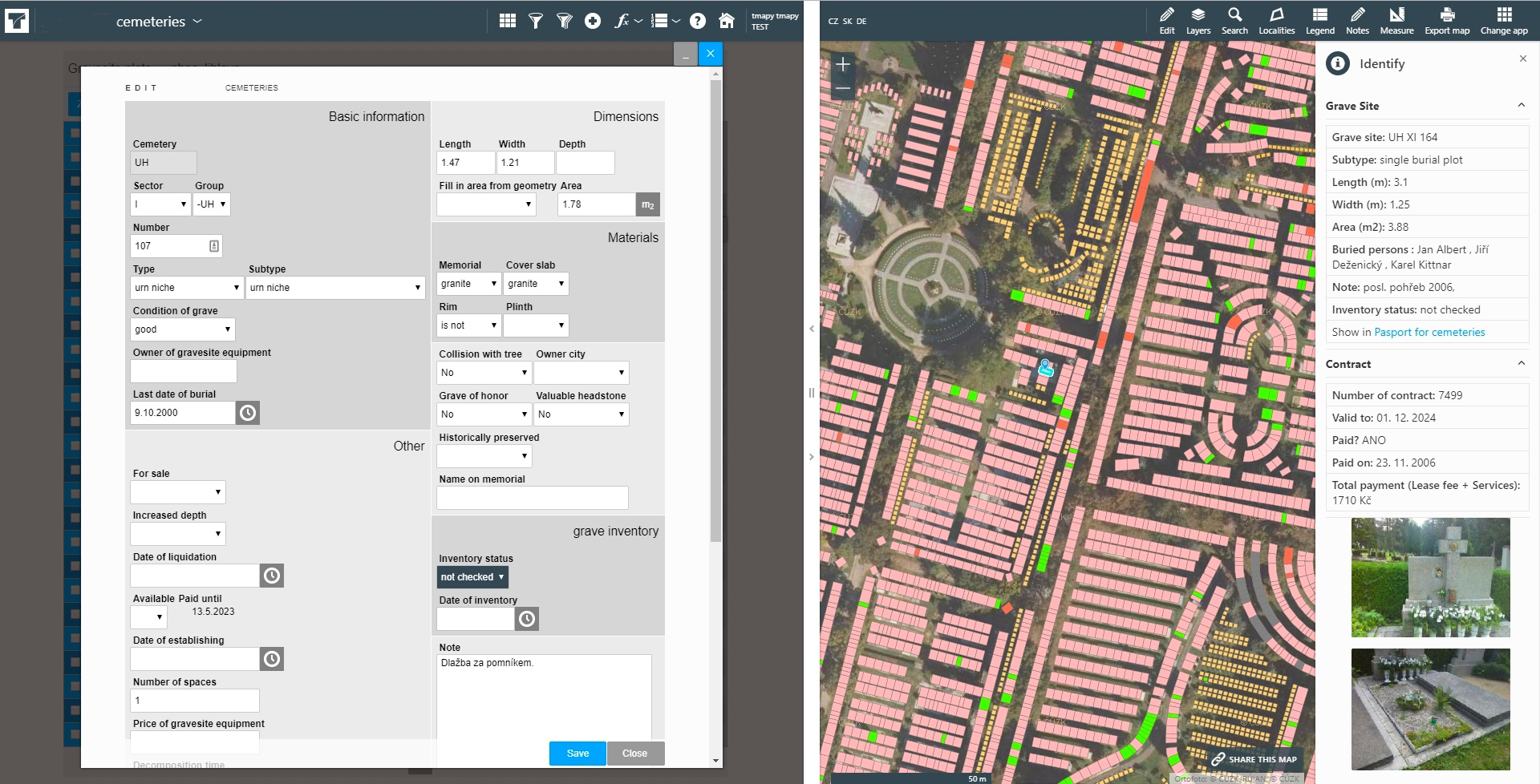Screen dimensions: 1540x784
Task: Open the Inventory status dropdown
Action: (x=472, y=577)
